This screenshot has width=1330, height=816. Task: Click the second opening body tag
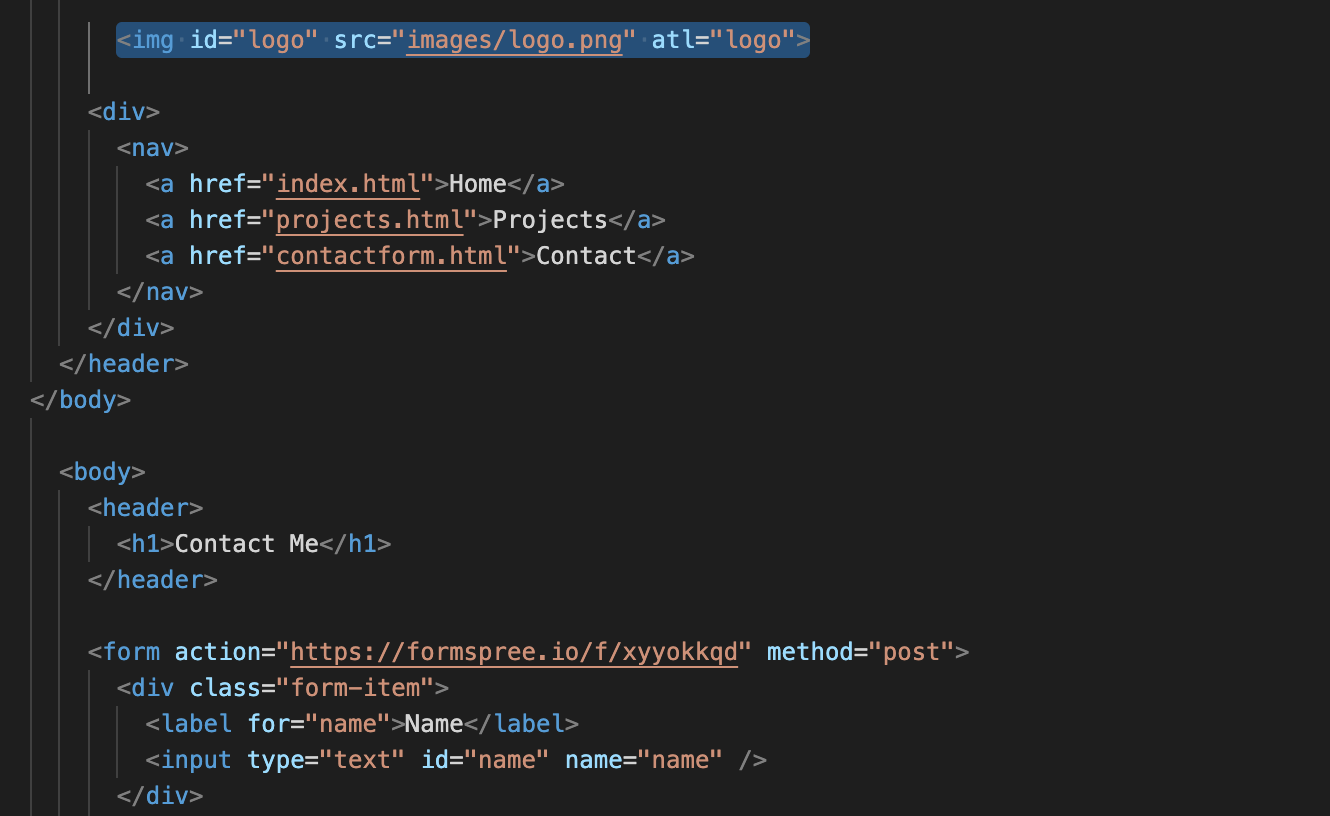click(x=102, y=472)
